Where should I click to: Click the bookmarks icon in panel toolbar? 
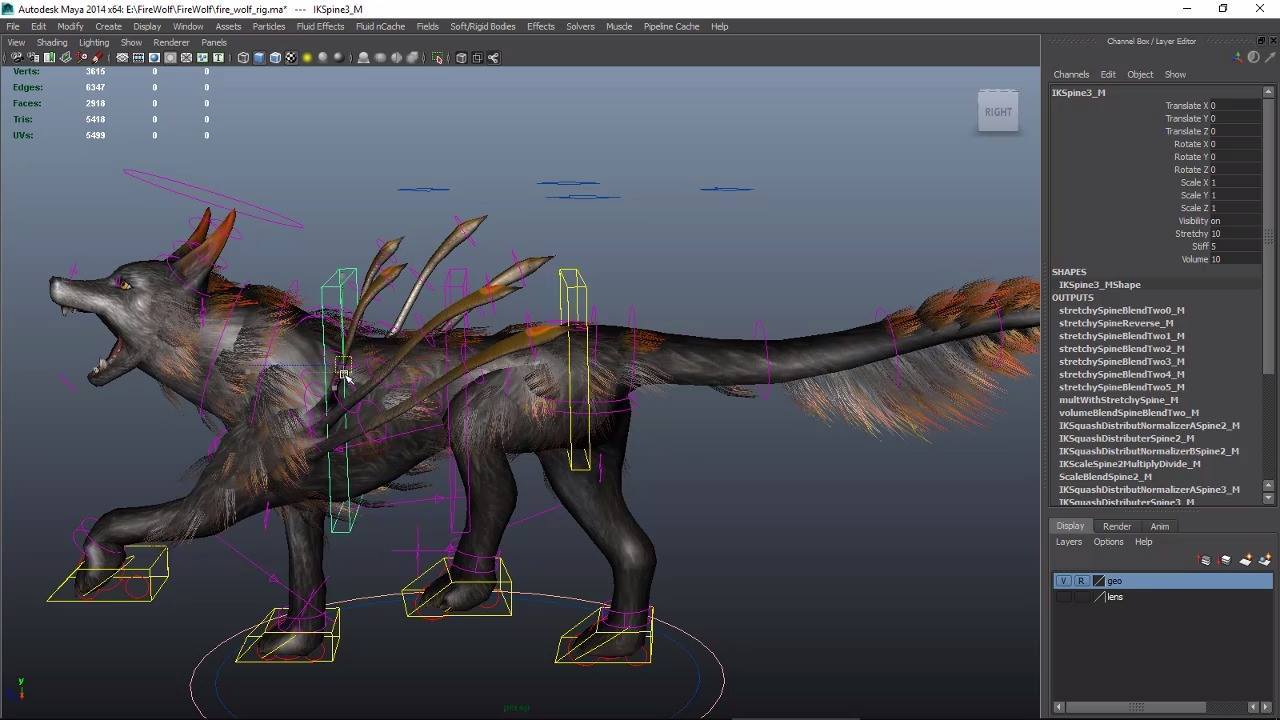click(x=49, y=58)
